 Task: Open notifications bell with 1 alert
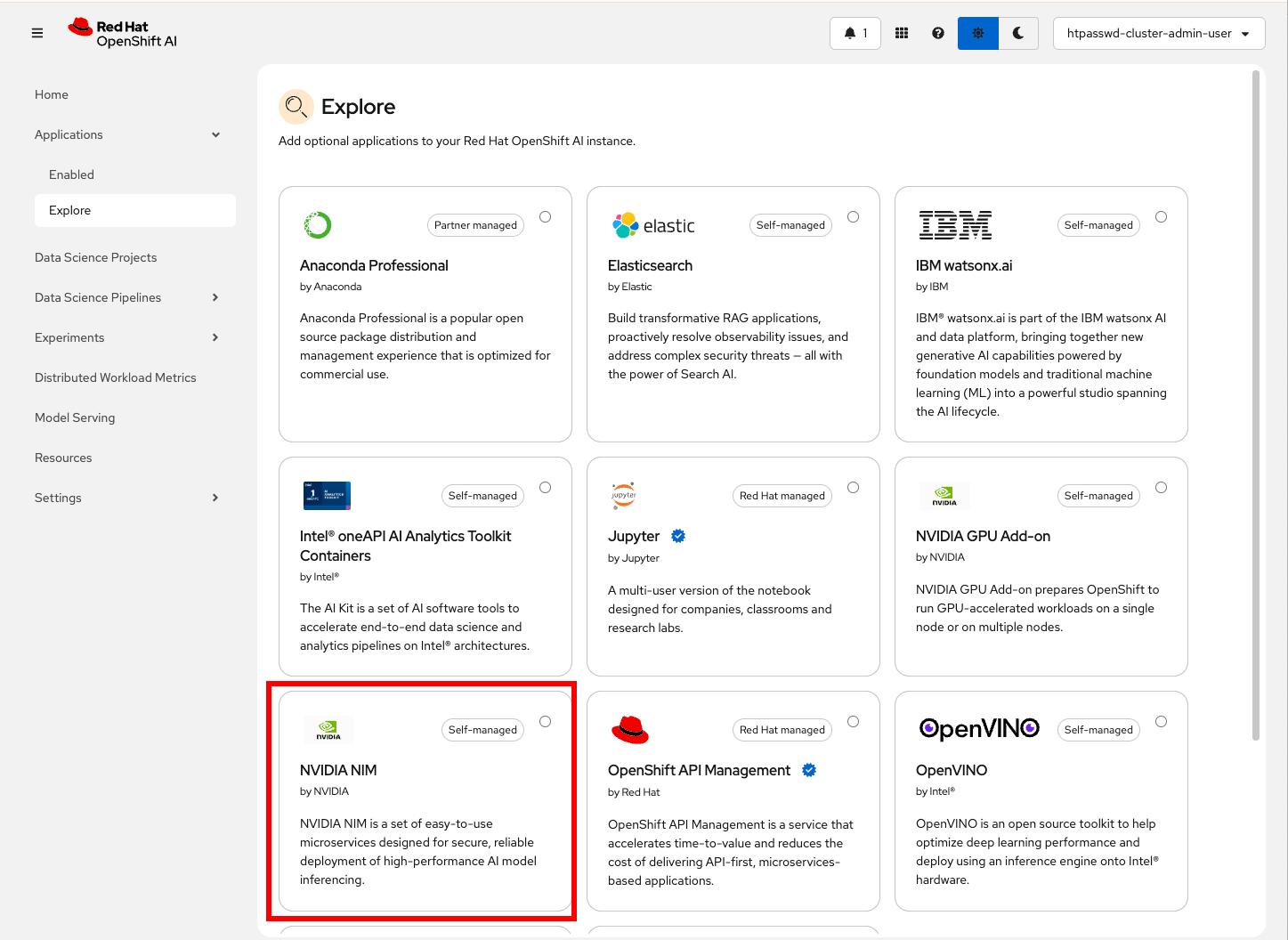[x=855, y=33]
